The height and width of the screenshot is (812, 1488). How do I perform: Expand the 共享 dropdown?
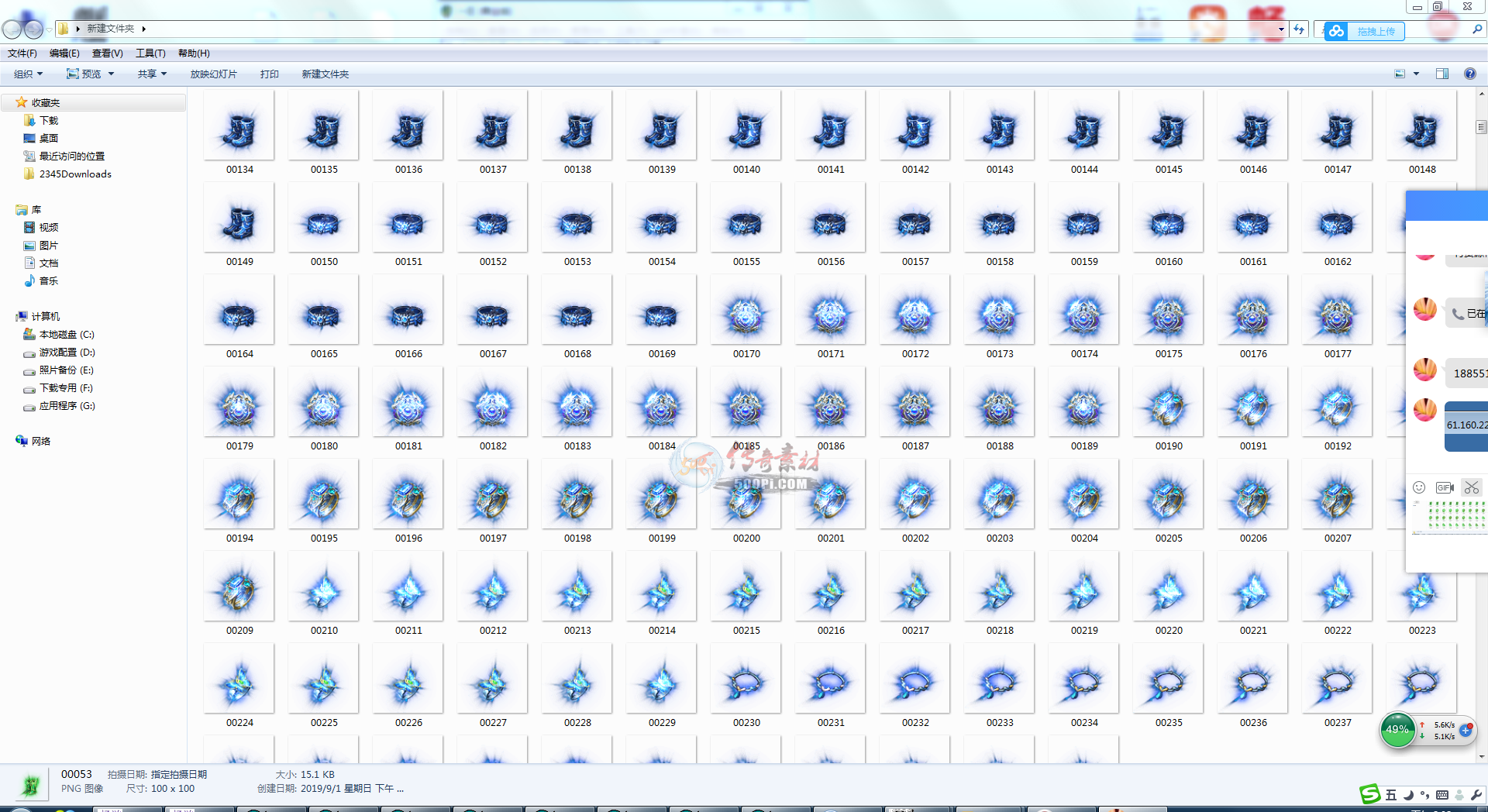[152, 74]
